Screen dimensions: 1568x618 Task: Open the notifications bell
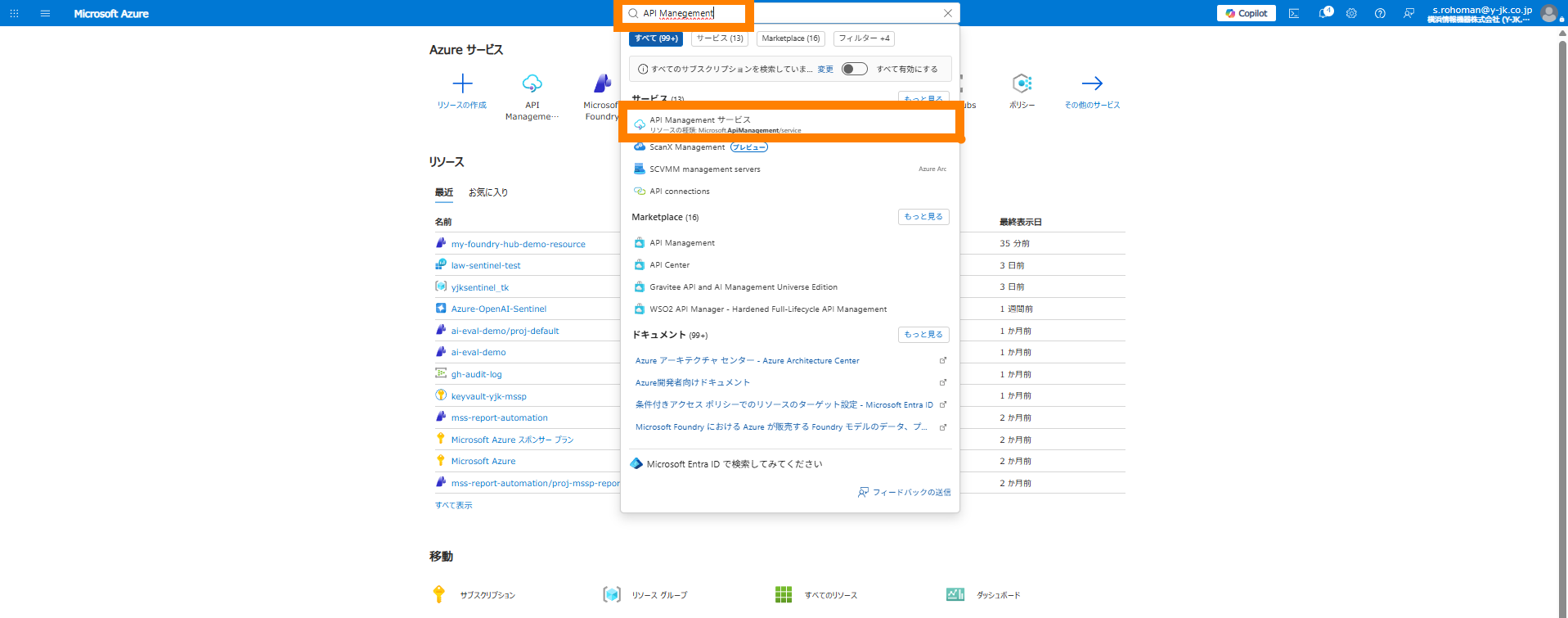coord(1324,13)
